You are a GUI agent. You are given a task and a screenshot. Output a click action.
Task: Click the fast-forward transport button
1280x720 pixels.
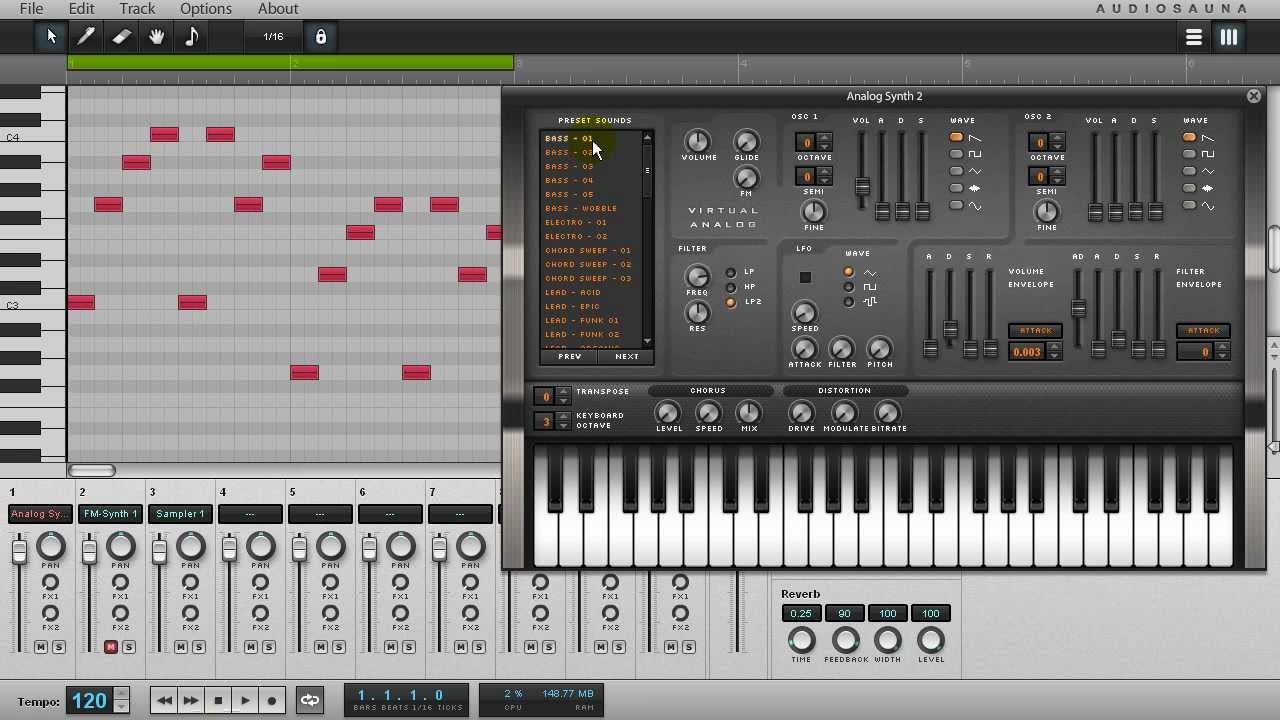(x=190, y=701)
